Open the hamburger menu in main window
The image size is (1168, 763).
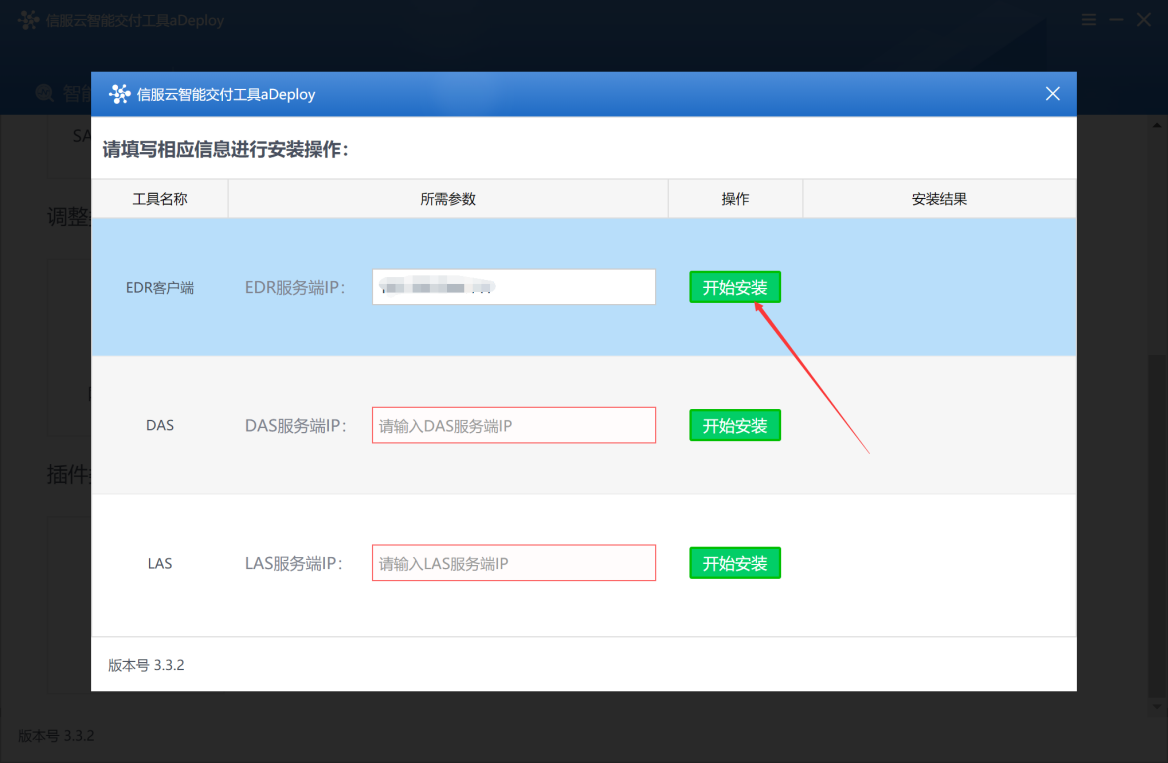click(x=1089, y=20)
